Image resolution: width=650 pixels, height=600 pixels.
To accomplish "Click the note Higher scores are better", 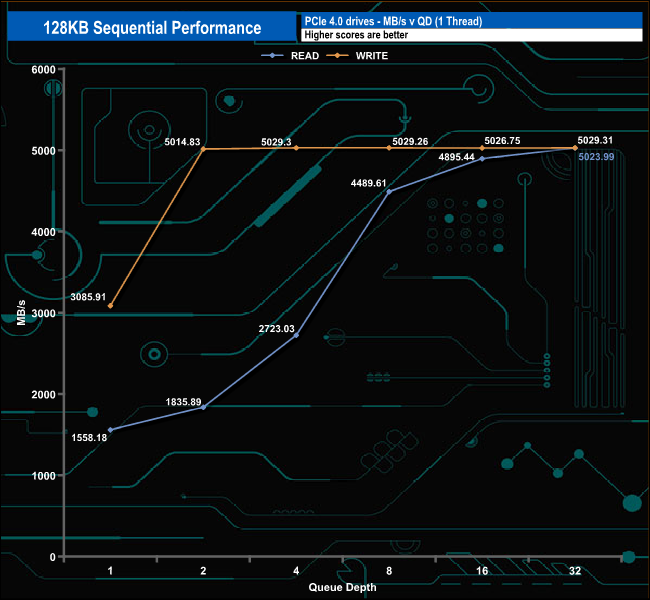I will point(356,35).
